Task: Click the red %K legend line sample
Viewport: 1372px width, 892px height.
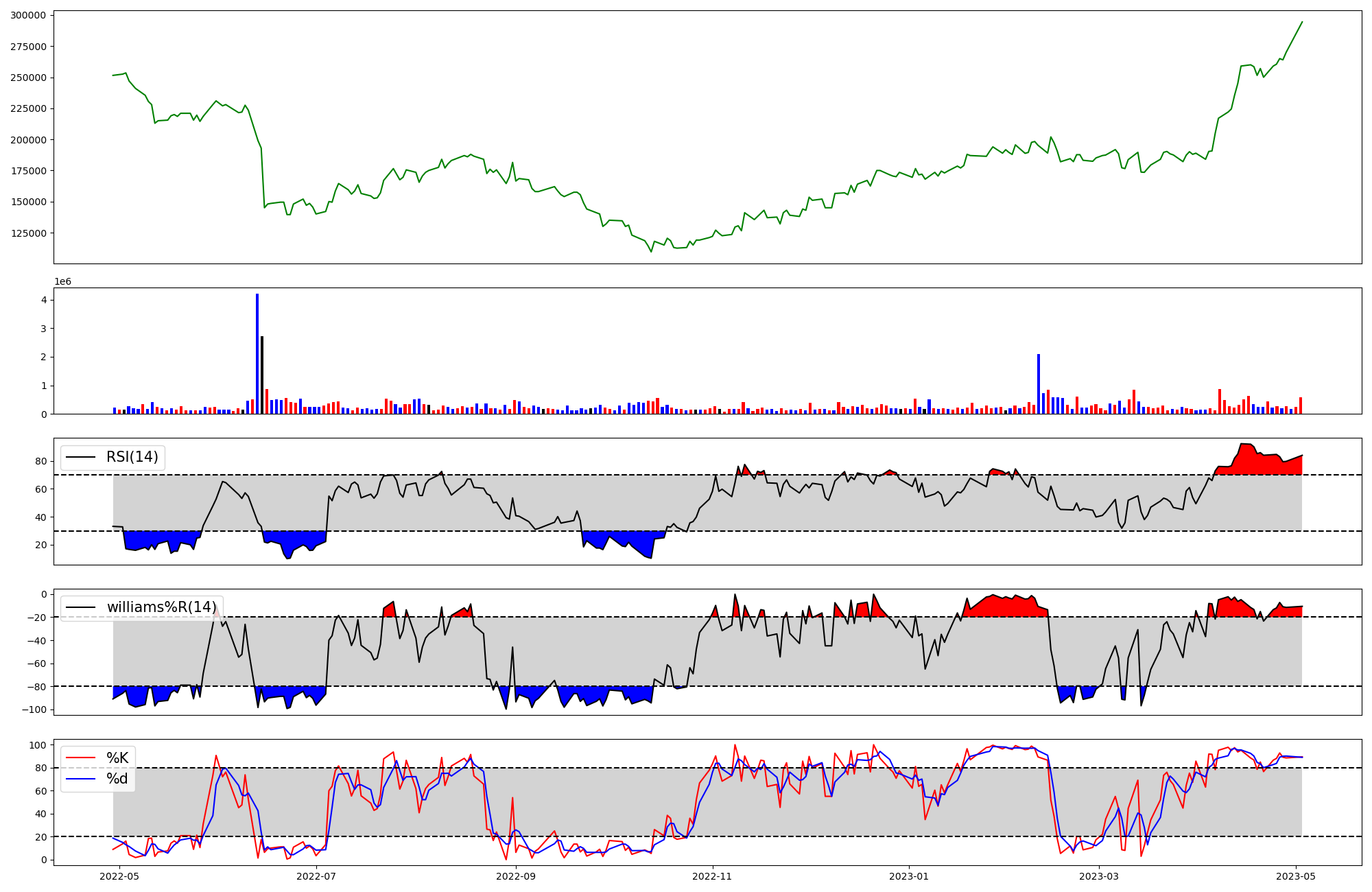Action: pyautogui.click(x=80, y=758)
